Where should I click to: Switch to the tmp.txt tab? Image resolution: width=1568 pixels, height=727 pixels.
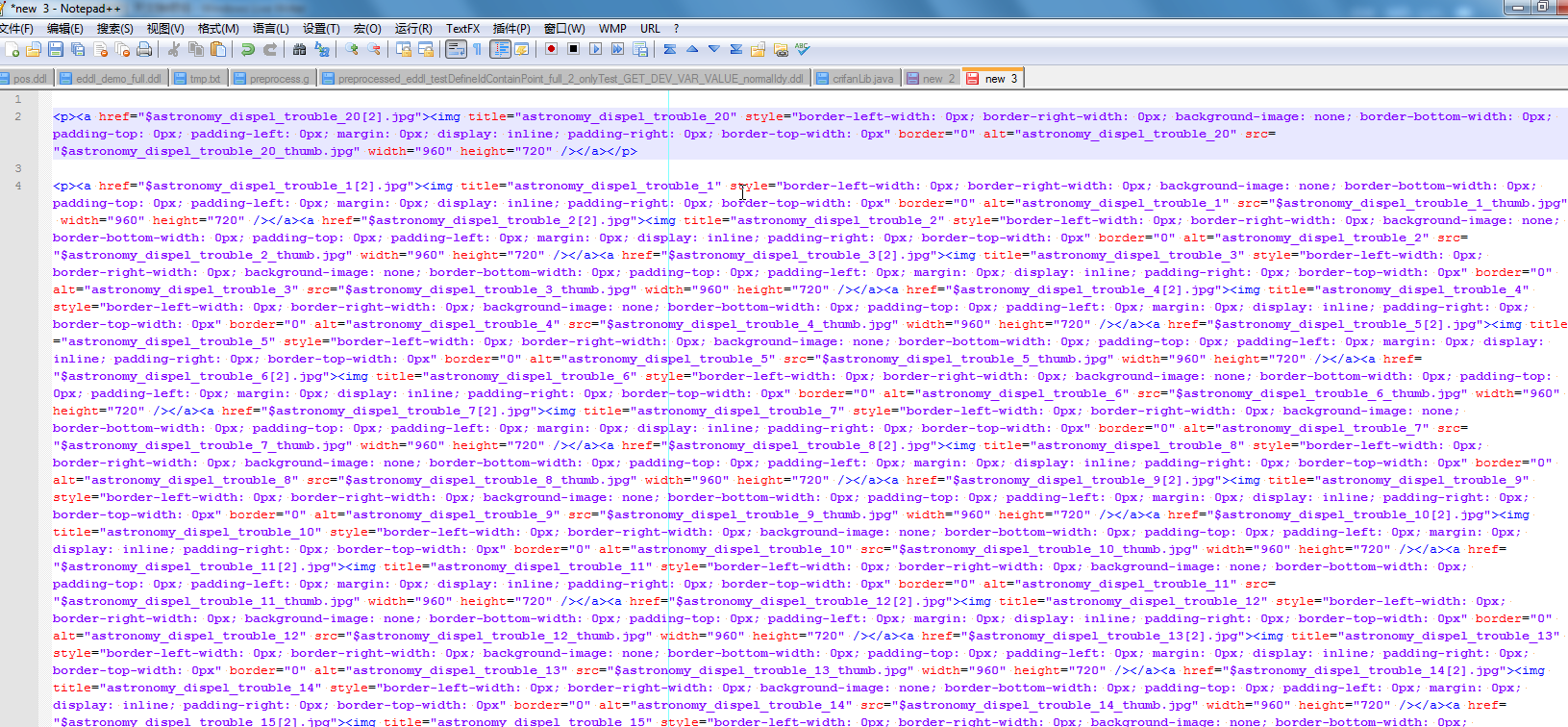point(203,79)
